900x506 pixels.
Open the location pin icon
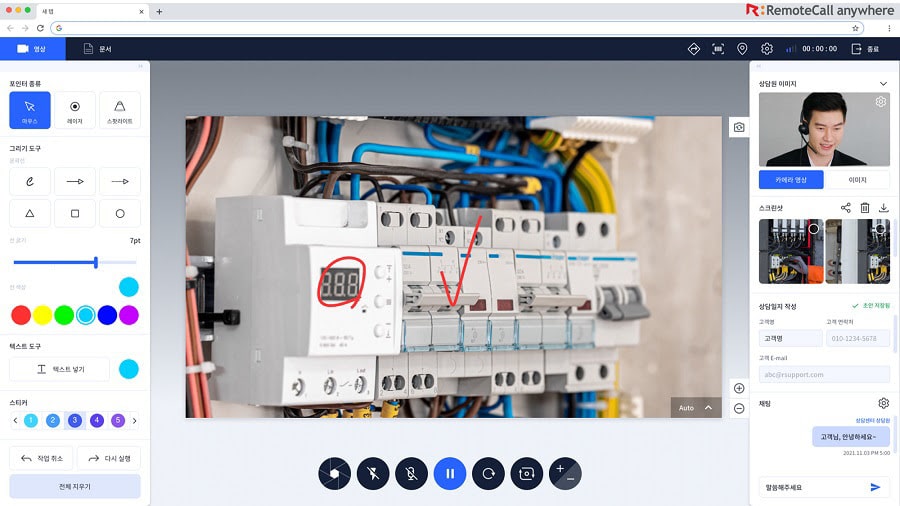(x=742, y=49)
